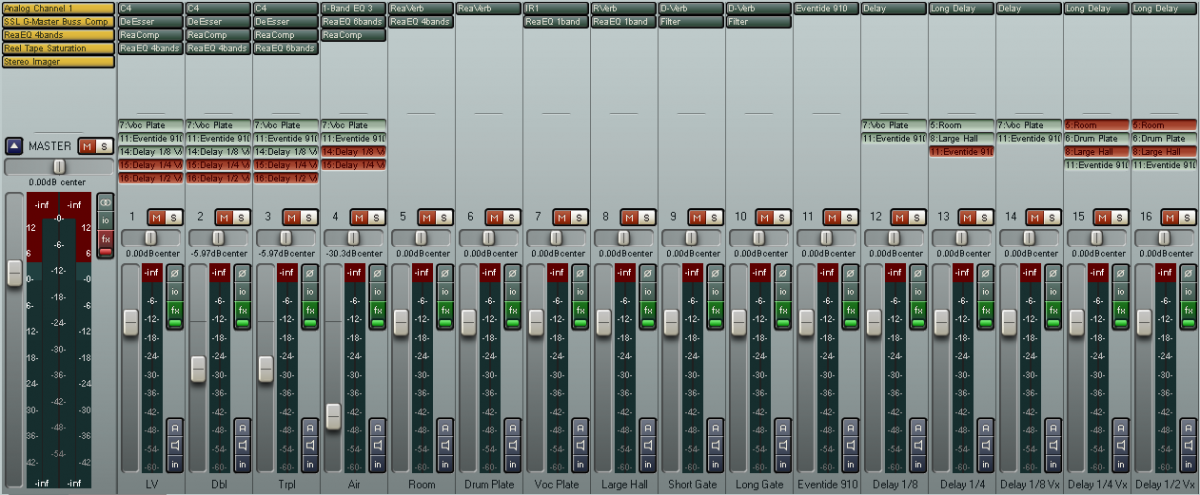Open 1-Band EQ 3 on track 4
The image size is (1200, 495).
[353, 8]
